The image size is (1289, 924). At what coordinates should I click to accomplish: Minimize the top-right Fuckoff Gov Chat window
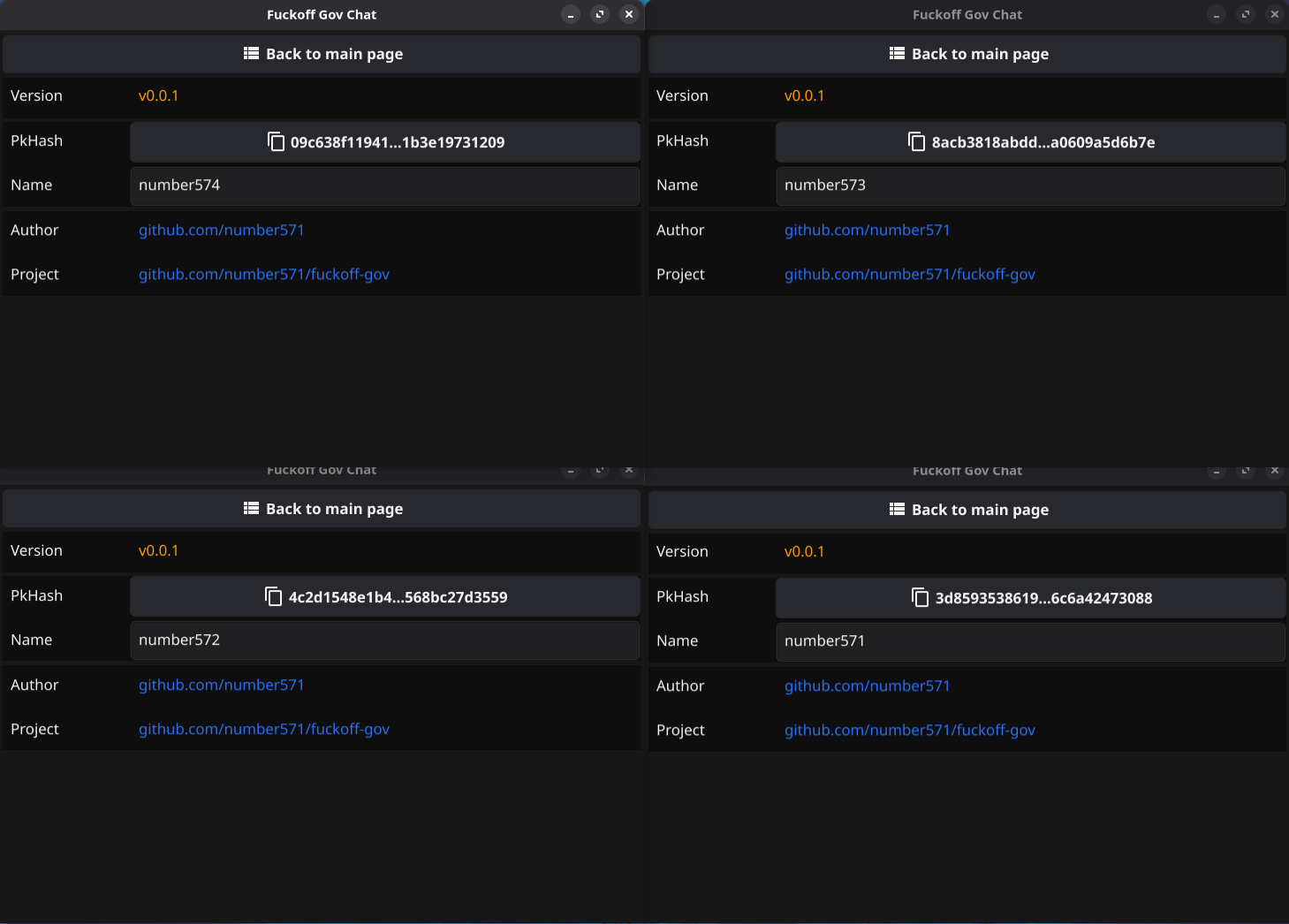(1217, 14)
